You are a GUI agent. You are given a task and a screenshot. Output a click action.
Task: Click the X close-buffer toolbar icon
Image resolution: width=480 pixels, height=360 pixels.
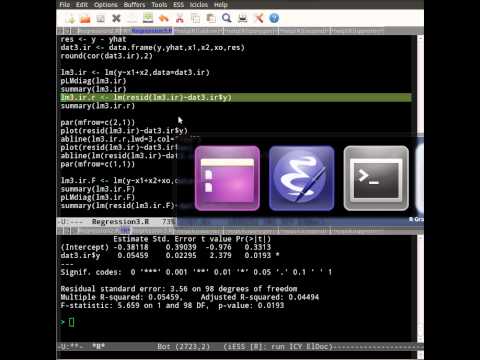coord(116,18)
